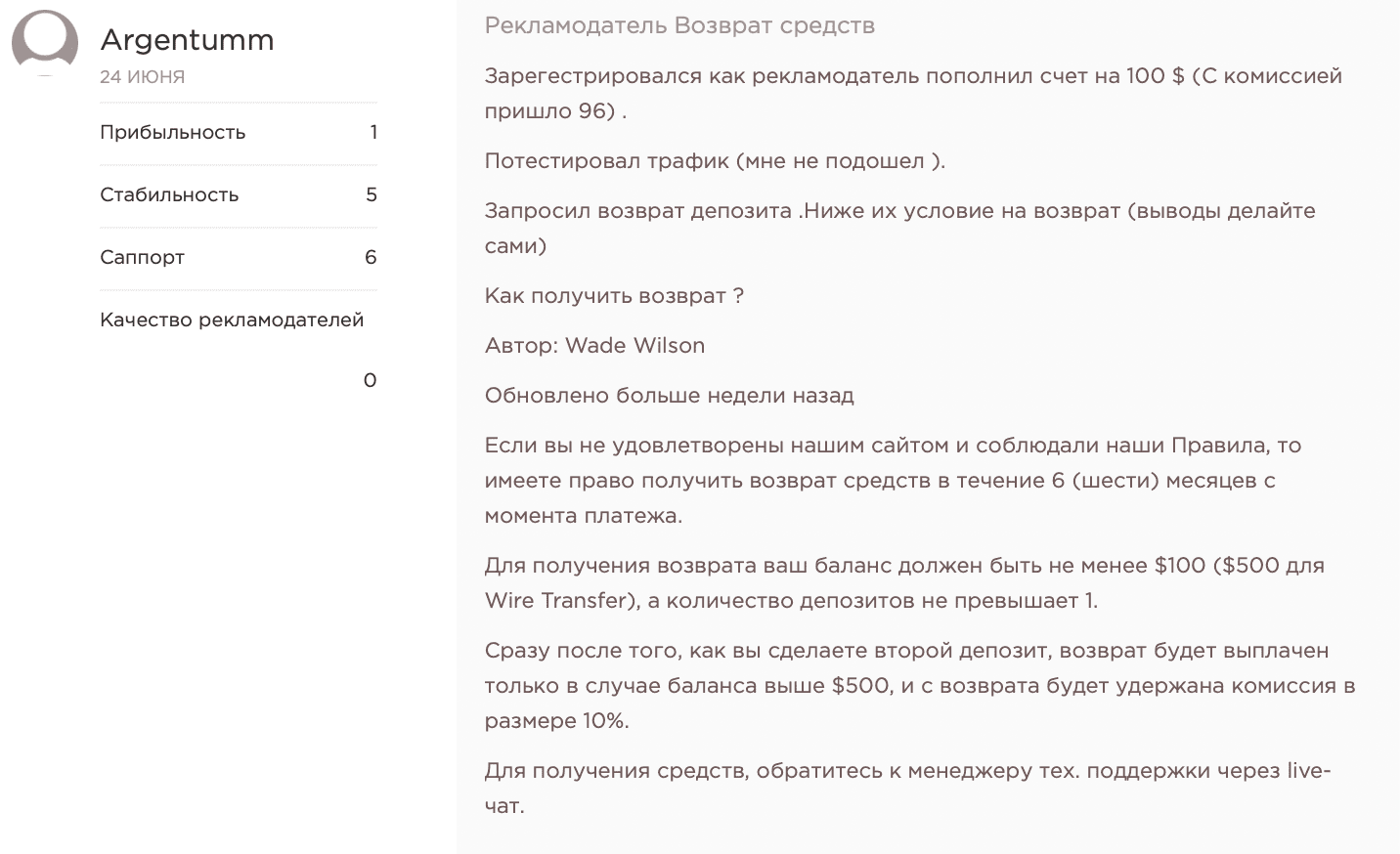Click the paragraph about the live-чат support manager

click(x=906, y=789)
